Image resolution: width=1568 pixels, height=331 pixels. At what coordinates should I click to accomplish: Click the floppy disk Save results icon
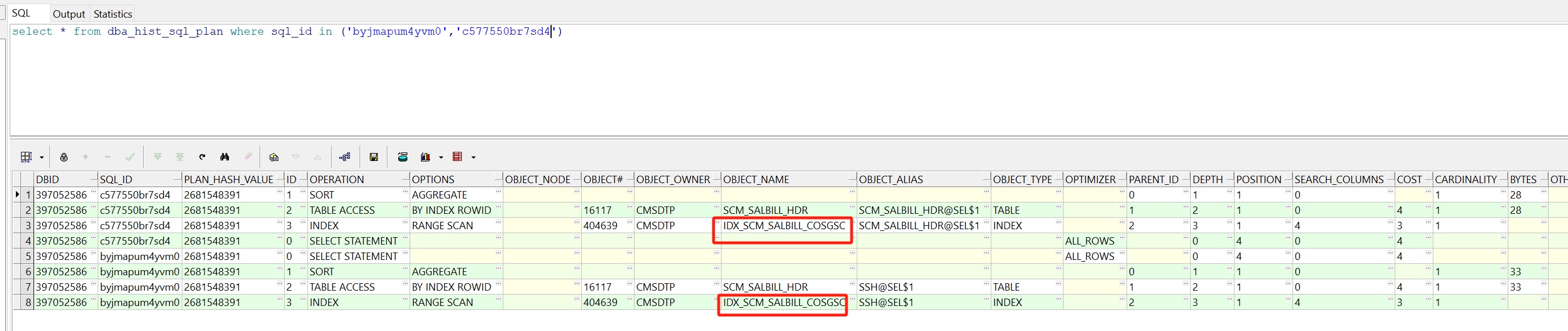(x=374, y=158)
